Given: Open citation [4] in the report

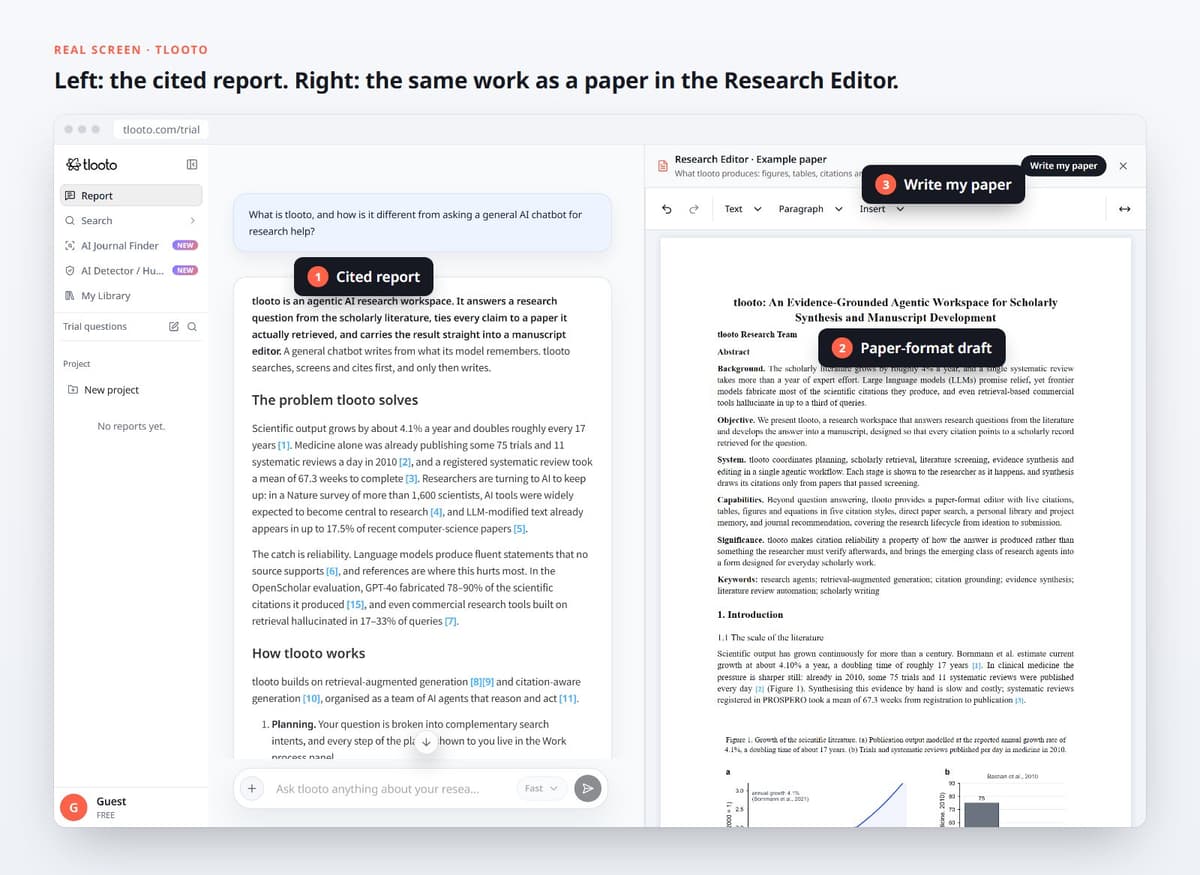Looking at the screenshot, I should pyautogui.click(x=436, y=512).
